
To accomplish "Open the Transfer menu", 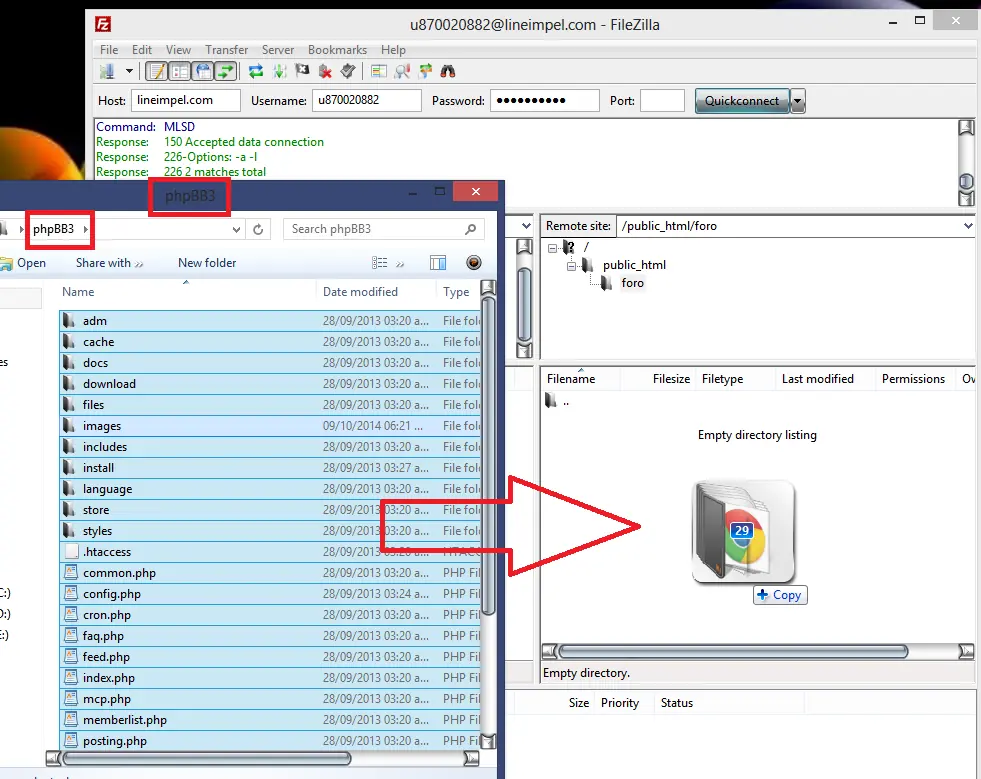I will point(226,49).
